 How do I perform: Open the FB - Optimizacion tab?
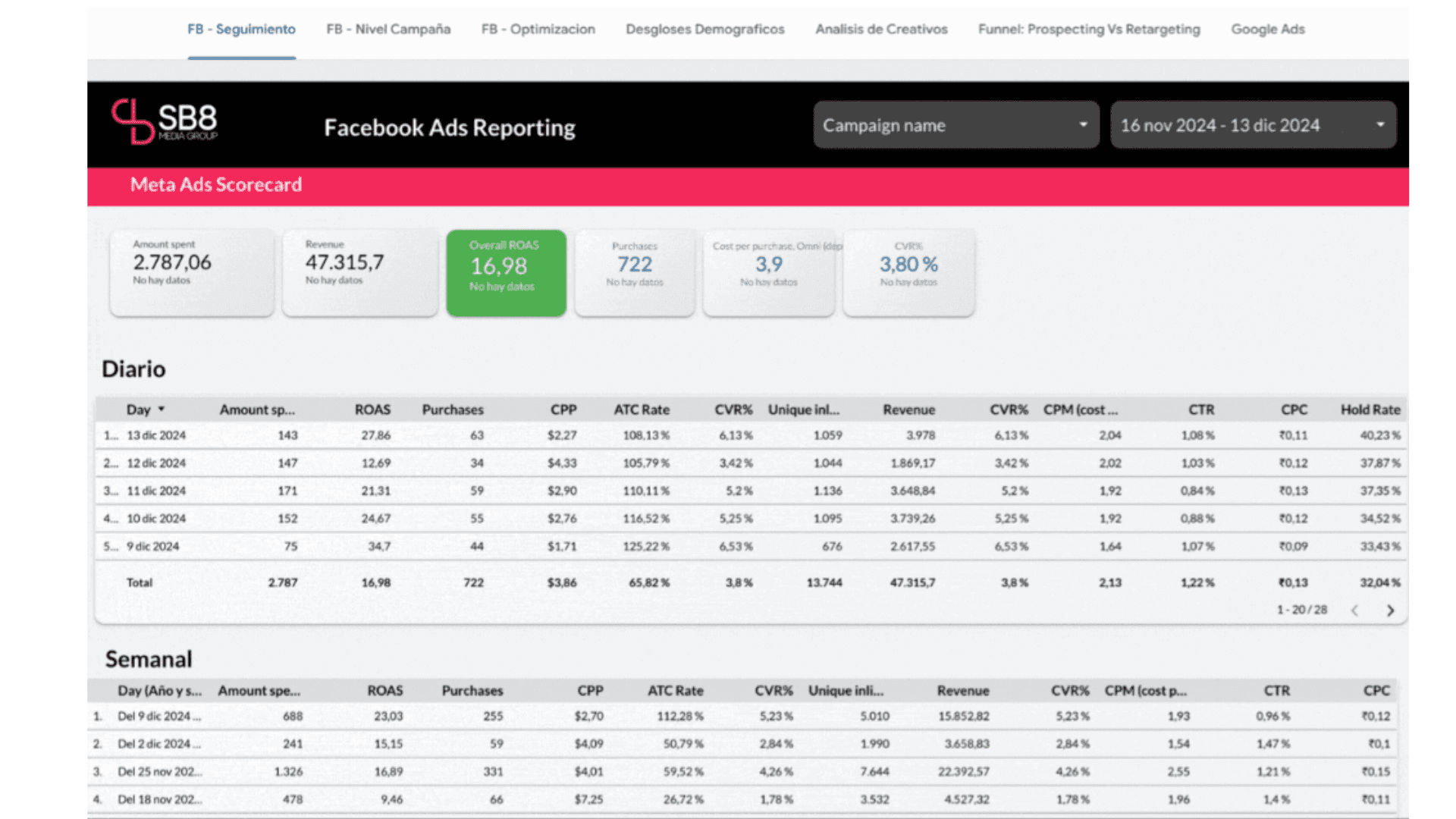[x=538, y=30]
